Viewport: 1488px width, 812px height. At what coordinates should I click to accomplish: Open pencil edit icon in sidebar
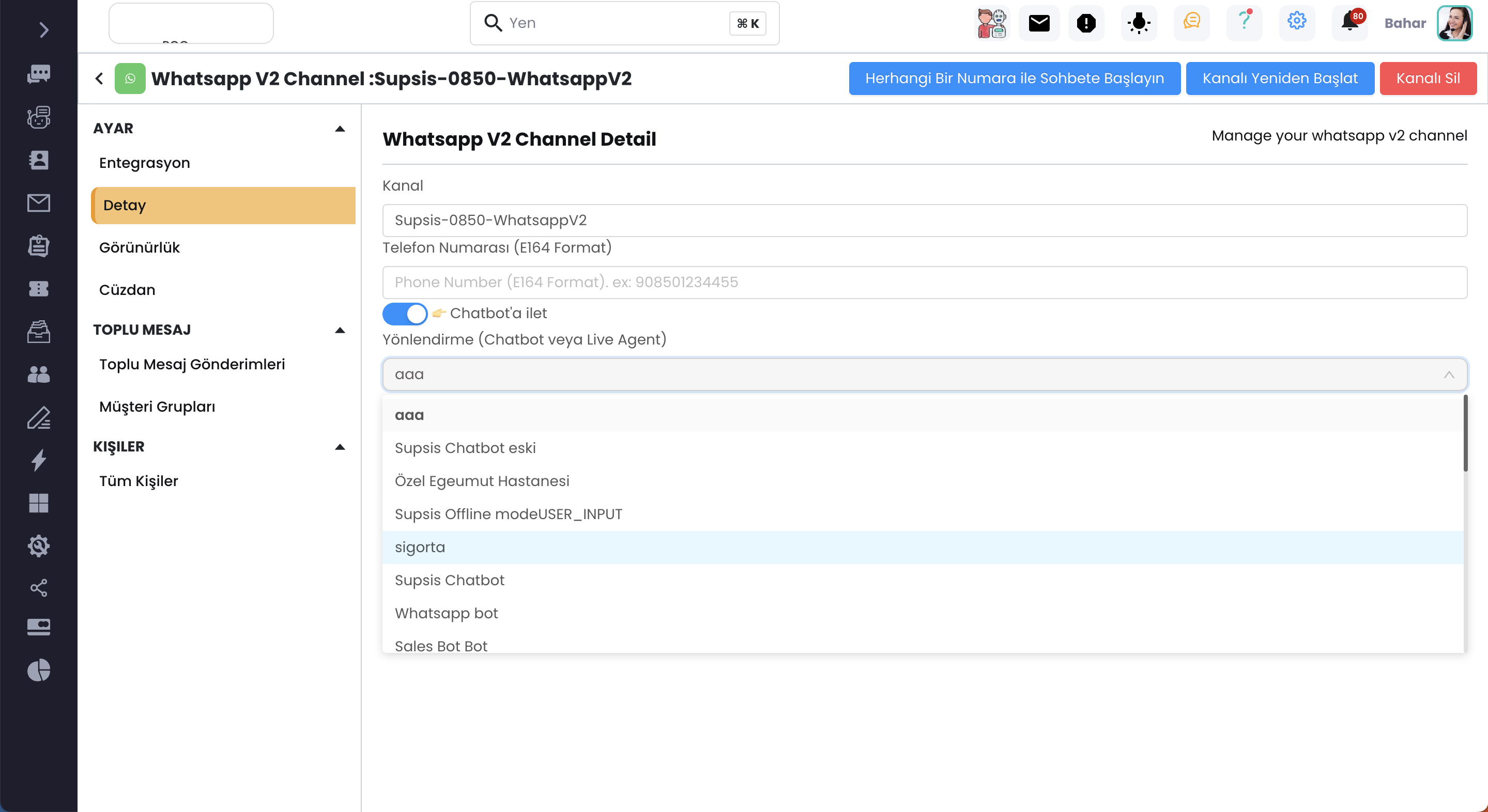[x=39, y=417]
